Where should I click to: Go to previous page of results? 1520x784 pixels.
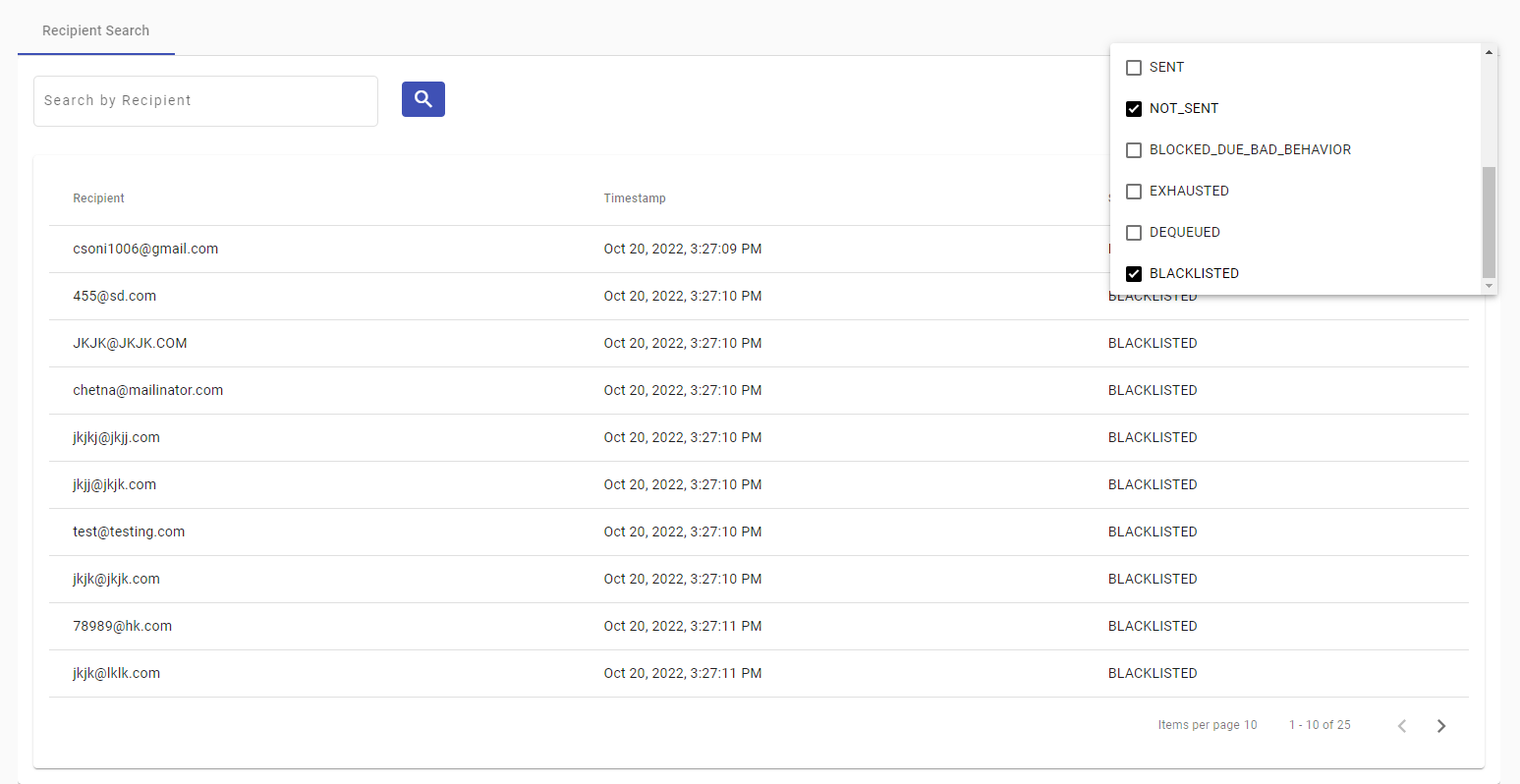[x=1402, y=726]
